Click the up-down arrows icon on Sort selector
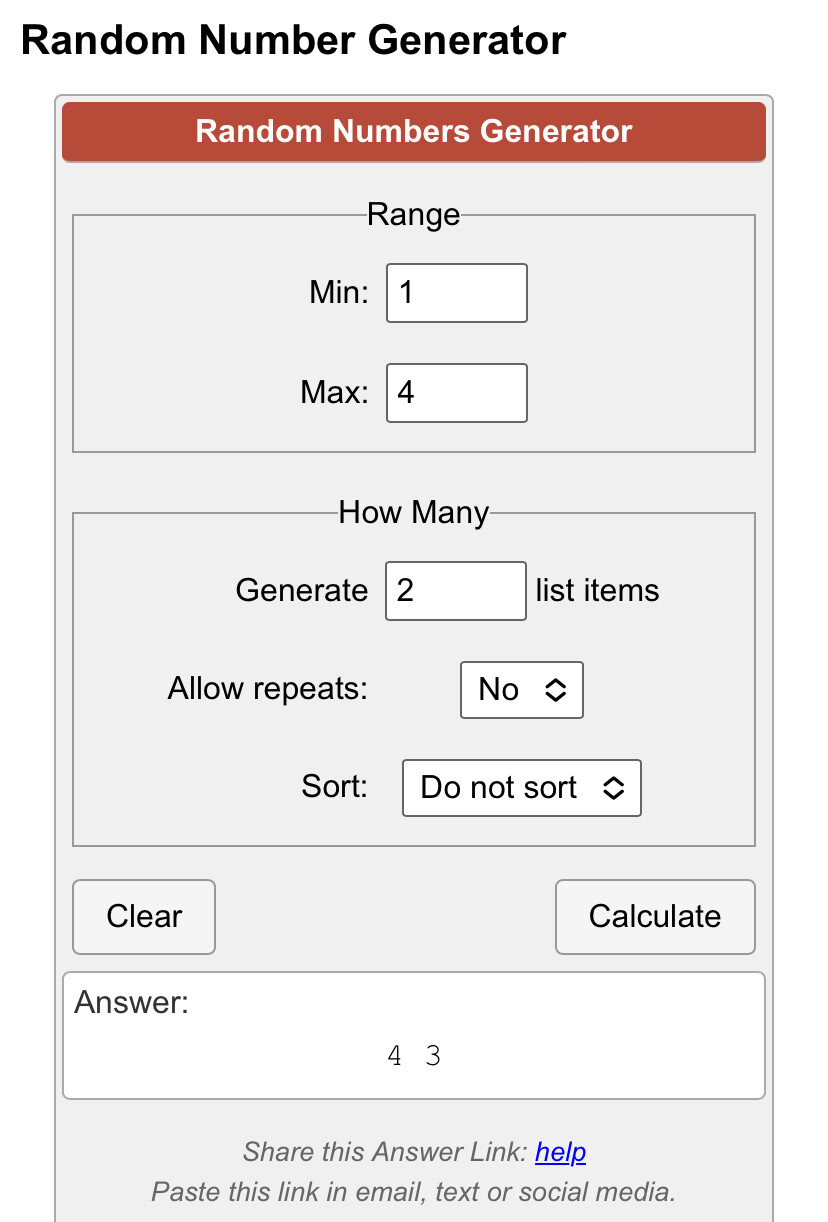Viewport: 828px width, 1222px height. 614,788
